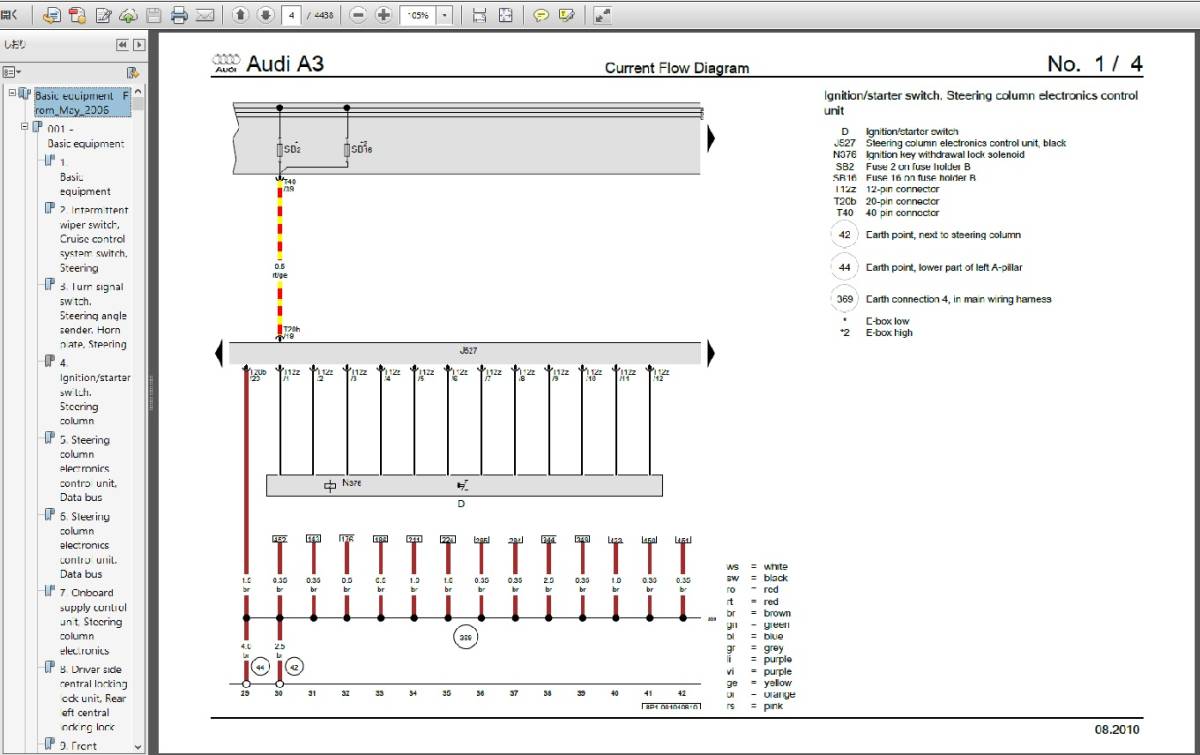The image size is (1200, 755).
Task: Select the highlight text tool
Action: click(567, 15)
